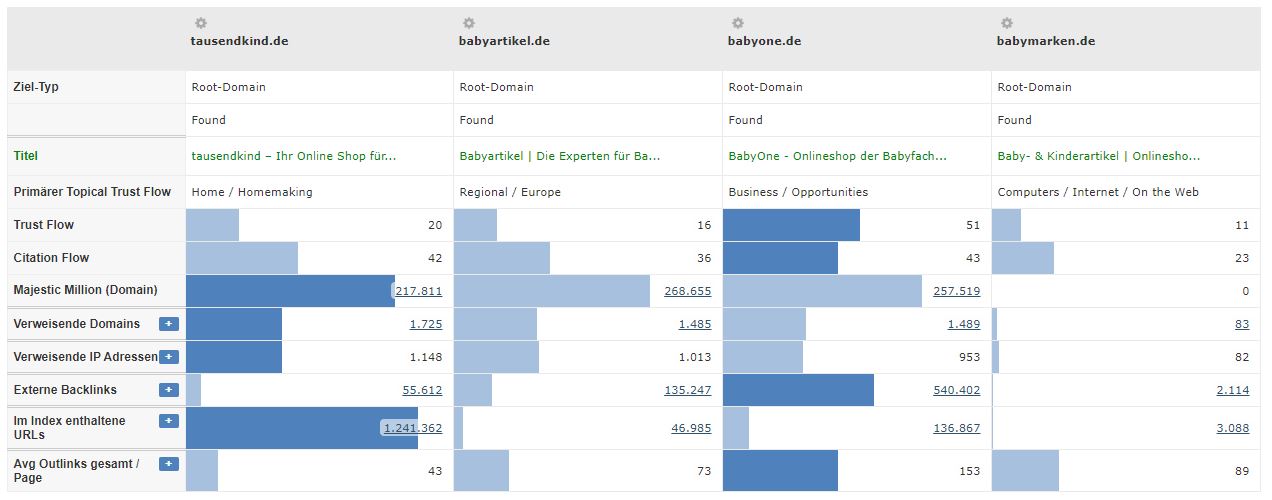Open referring domains count 1.485
This screenshot has width=1272, height=500.
695,324
